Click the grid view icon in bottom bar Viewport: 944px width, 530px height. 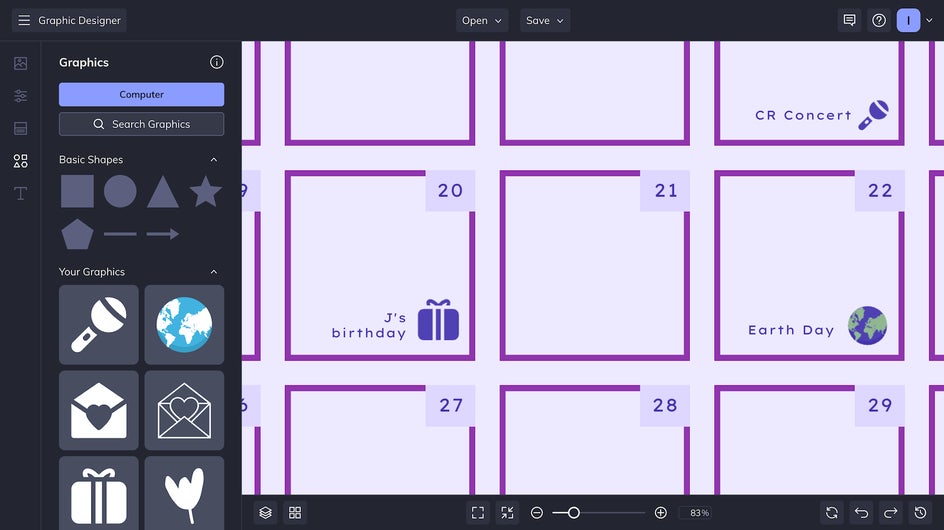point(295,513)
